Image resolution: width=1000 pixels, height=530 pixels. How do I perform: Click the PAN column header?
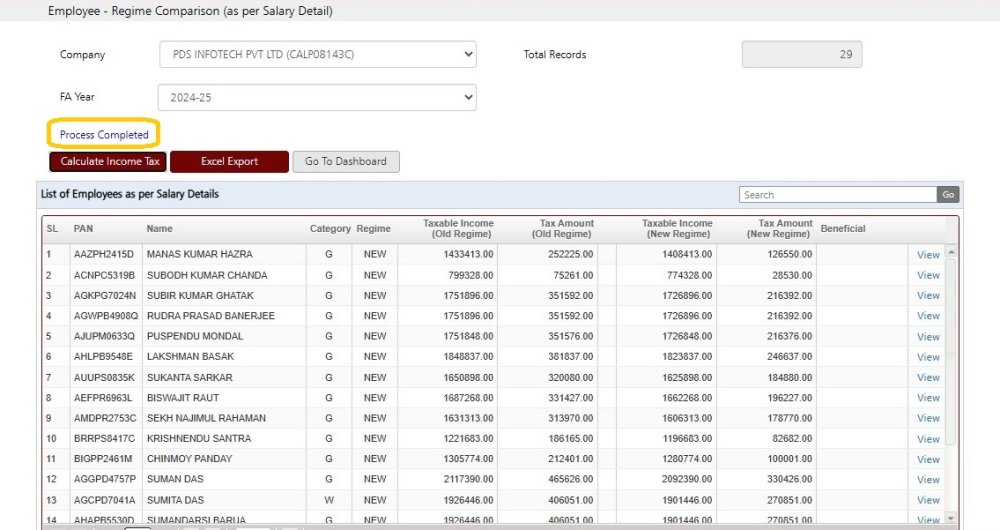point(84,228)
